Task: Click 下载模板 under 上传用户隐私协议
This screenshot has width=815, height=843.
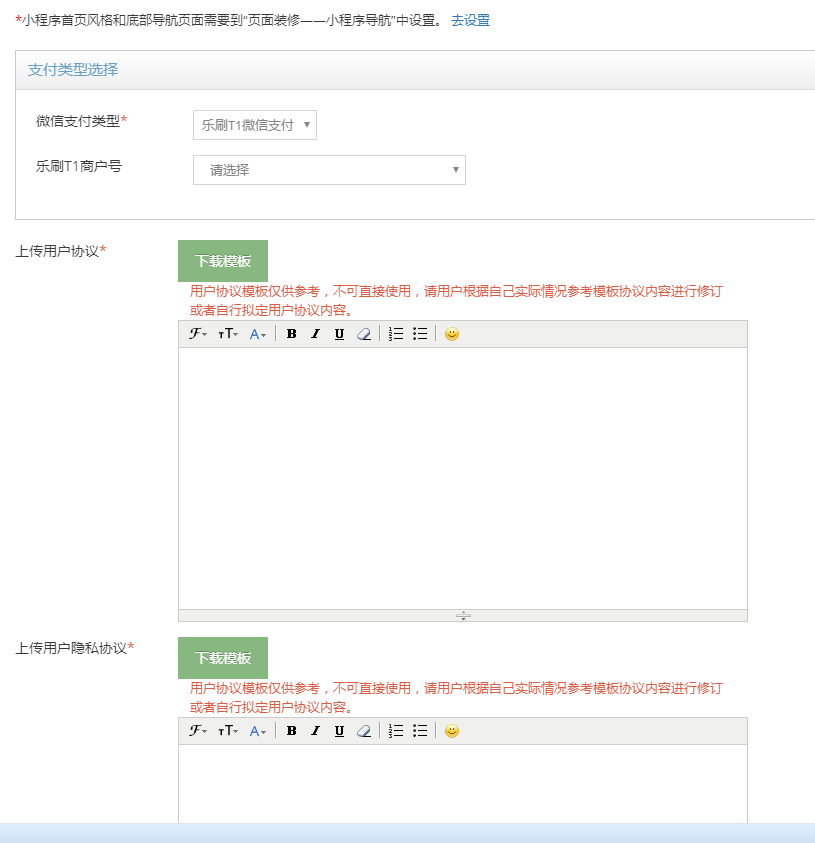Action: [x=223, y=658]
